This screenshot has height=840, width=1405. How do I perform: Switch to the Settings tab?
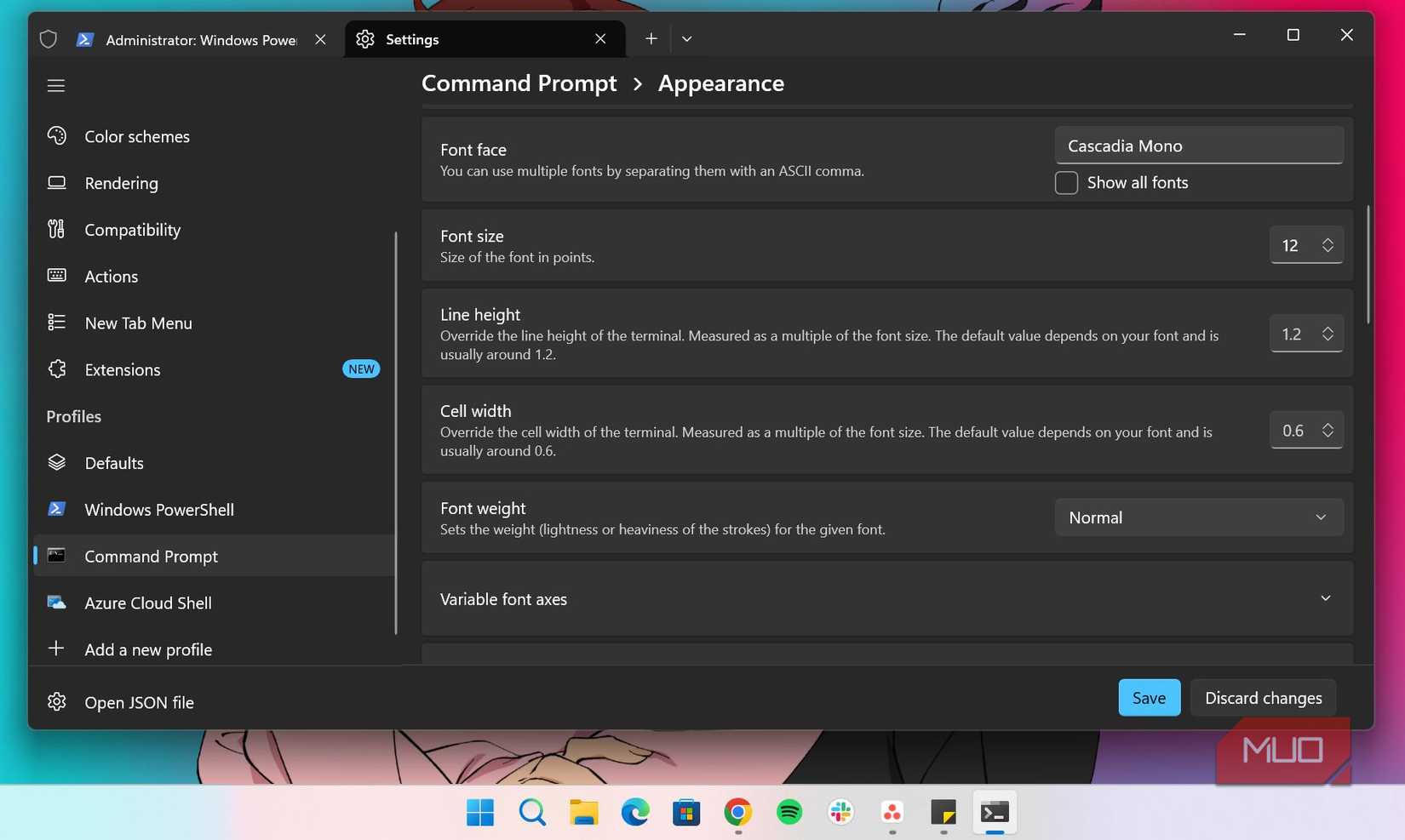[x=485, y=39]
